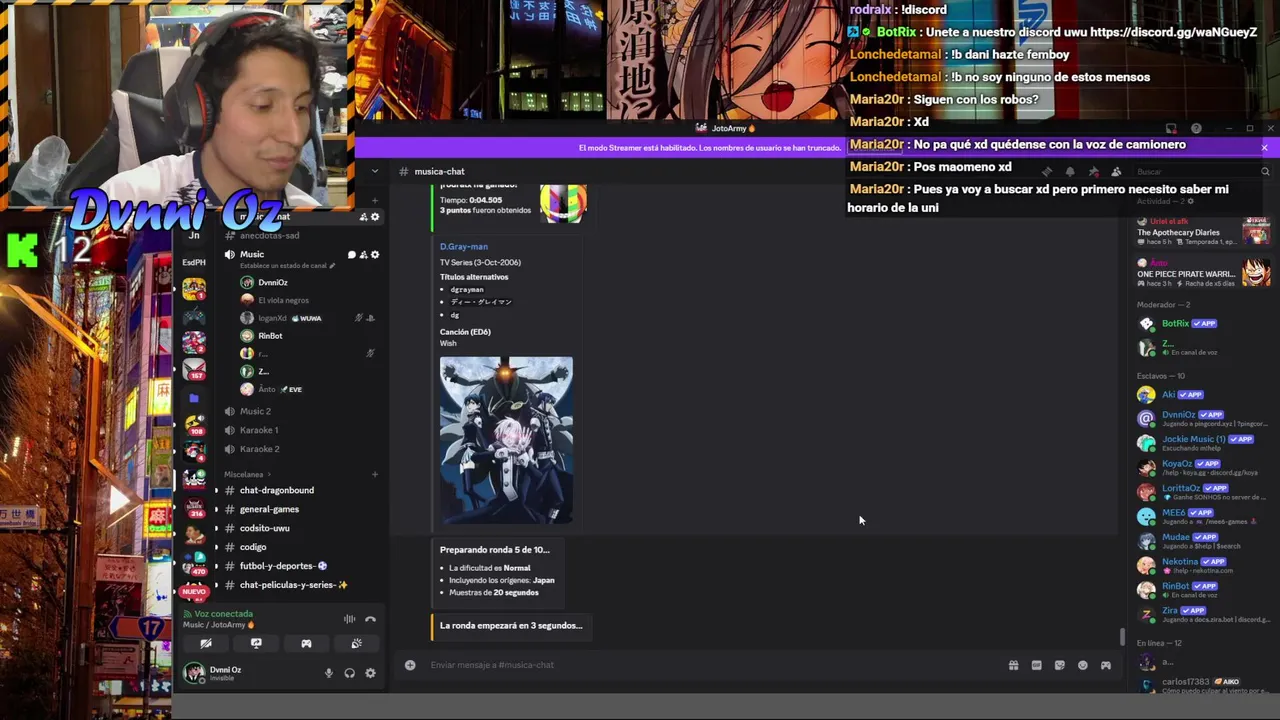
Task: Open Jockie Music (1) bot profile
Action: tap(1200, 442)
